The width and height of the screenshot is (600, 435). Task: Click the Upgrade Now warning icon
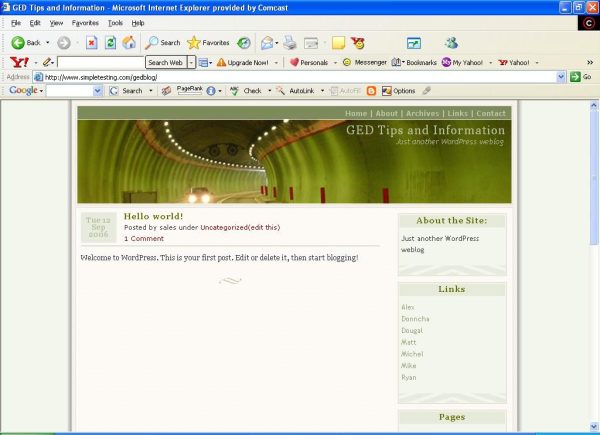(x=221, y=62)
